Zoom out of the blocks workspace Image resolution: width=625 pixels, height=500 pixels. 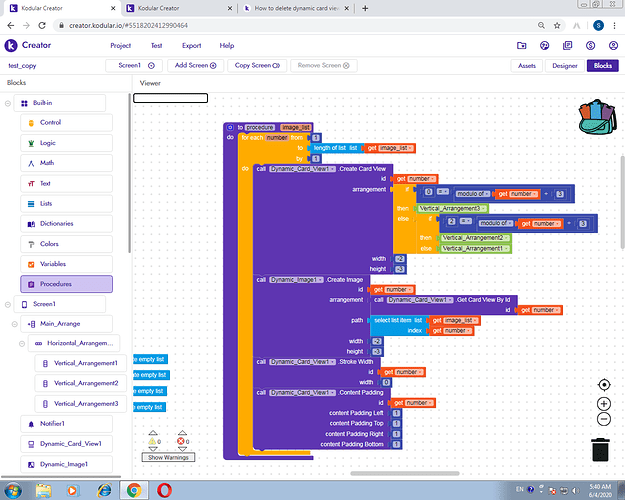tap(604, 420)
